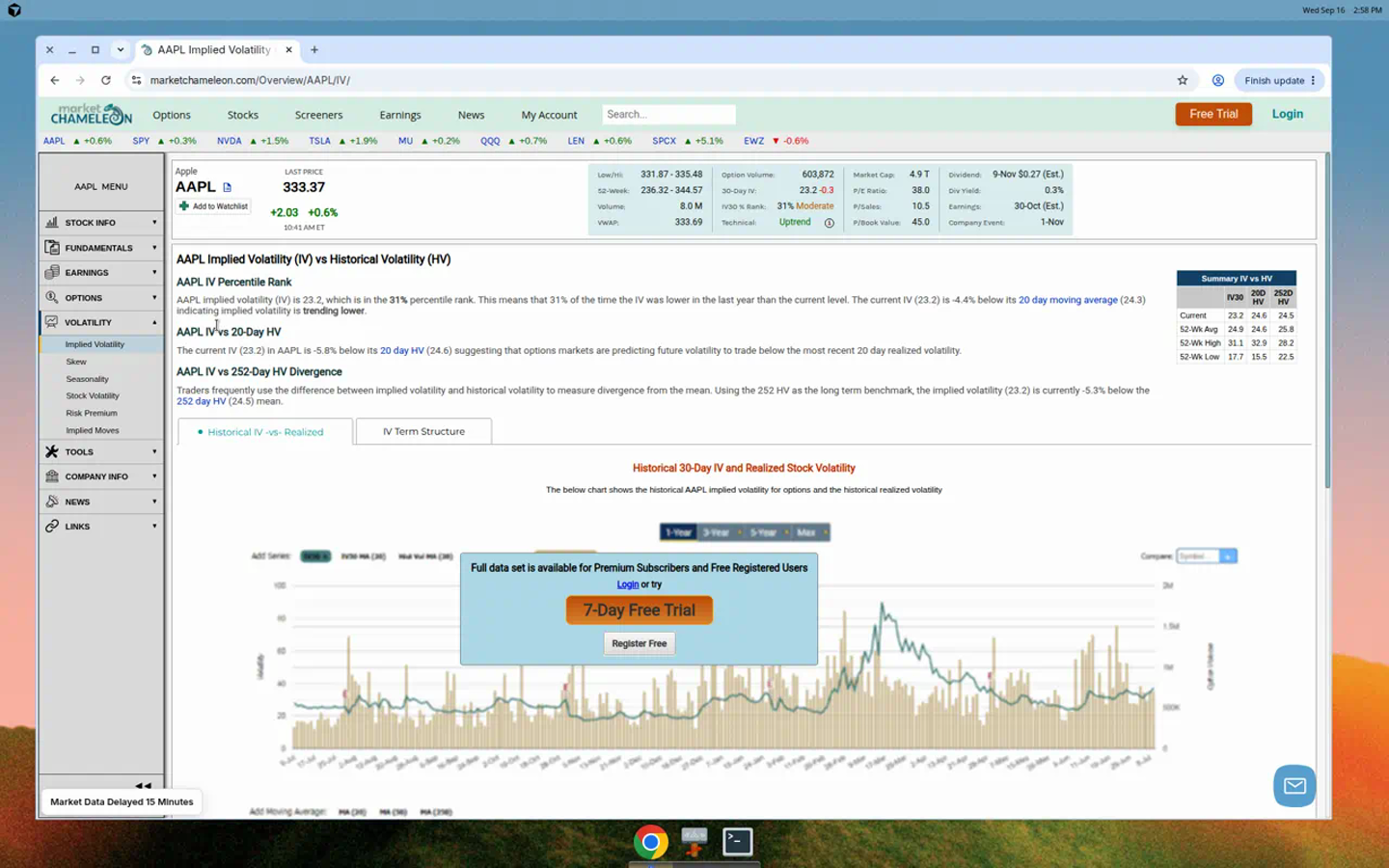The height and width of the screenshot is (868, 1389).
Task: Click the orange Free Trial button
Action: tap(1213, 114)
